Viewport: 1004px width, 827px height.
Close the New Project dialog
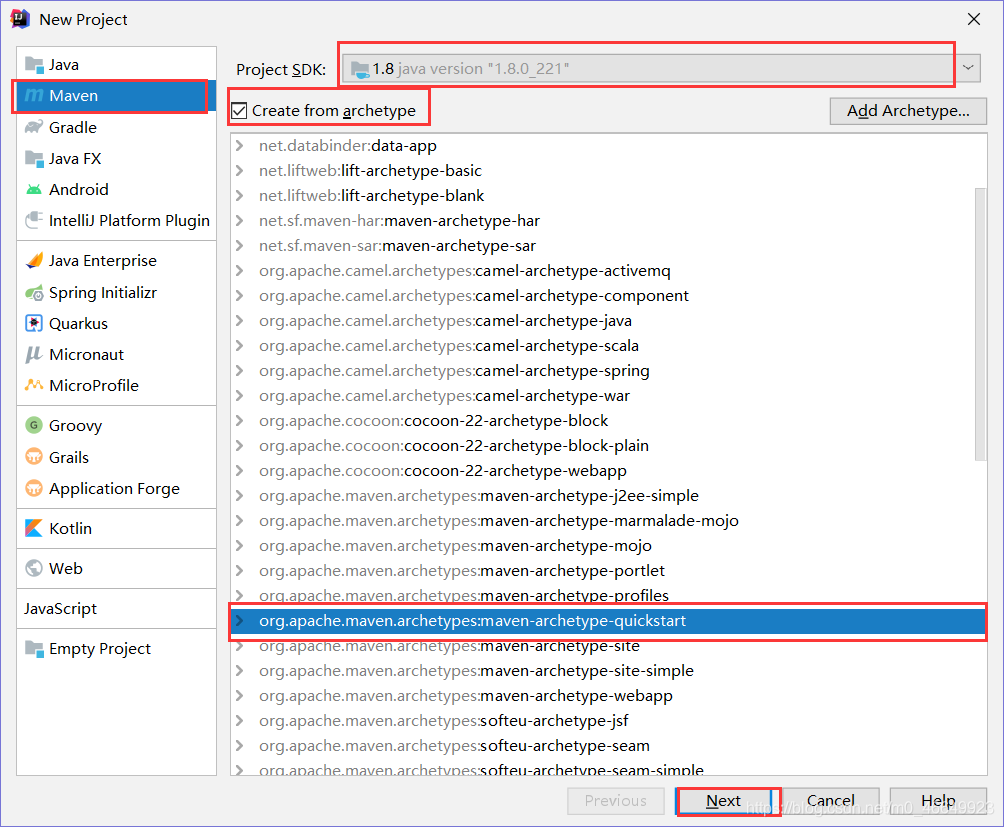coord(974,19)
